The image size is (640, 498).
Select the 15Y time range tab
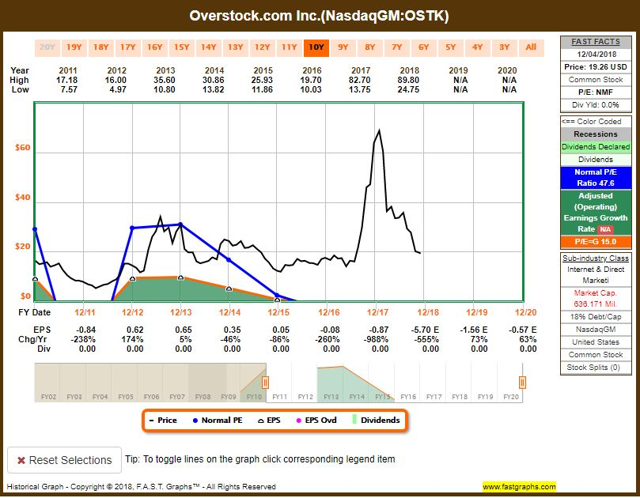[x=182, y=47]
